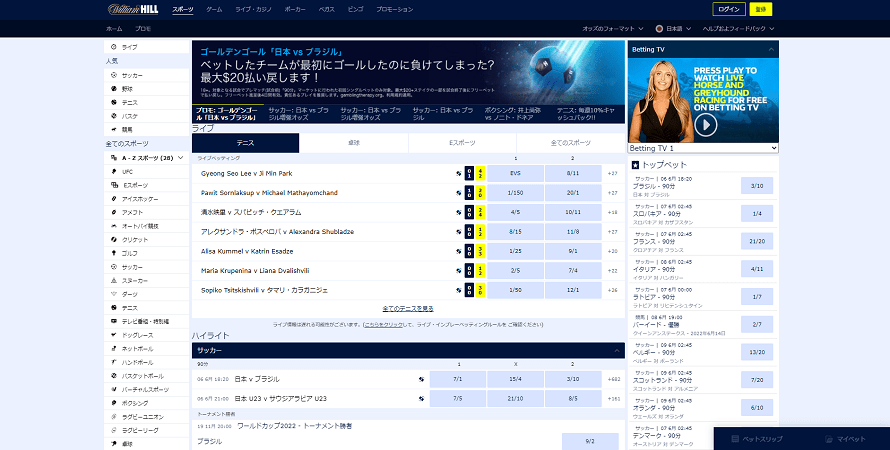The width and height of the screenshot is (890, 450).
Task: Click the 日本 v ブラジル match soccer icon
Action: [x=421, y=379]
